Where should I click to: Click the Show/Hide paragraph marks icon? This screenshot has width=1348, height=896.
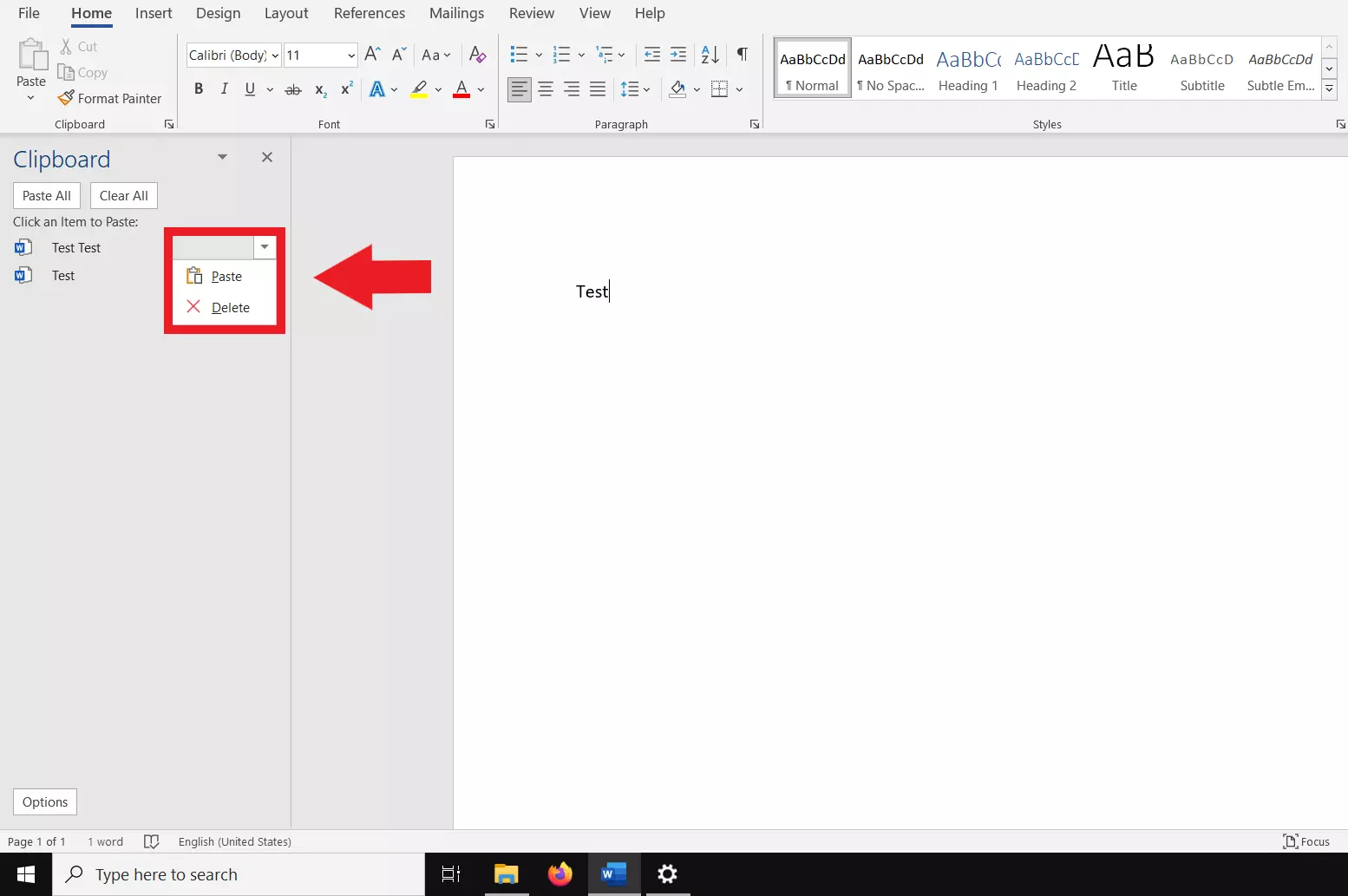pos(743,55)
